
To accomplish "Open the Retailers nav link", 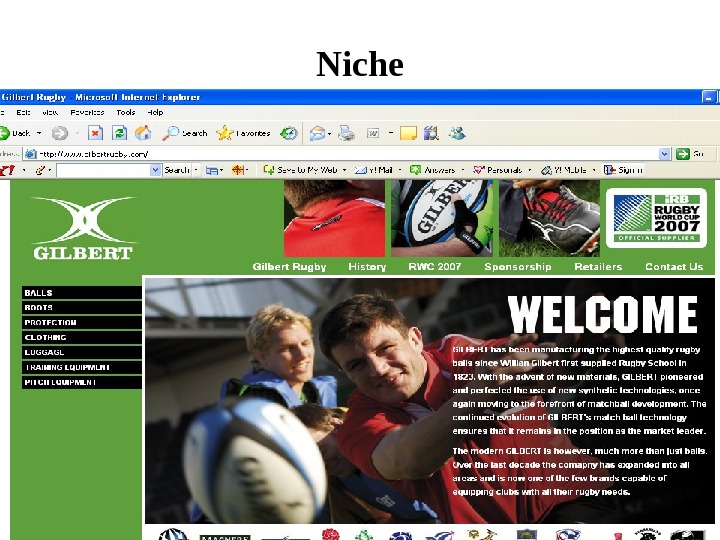I will pos(598,267).
